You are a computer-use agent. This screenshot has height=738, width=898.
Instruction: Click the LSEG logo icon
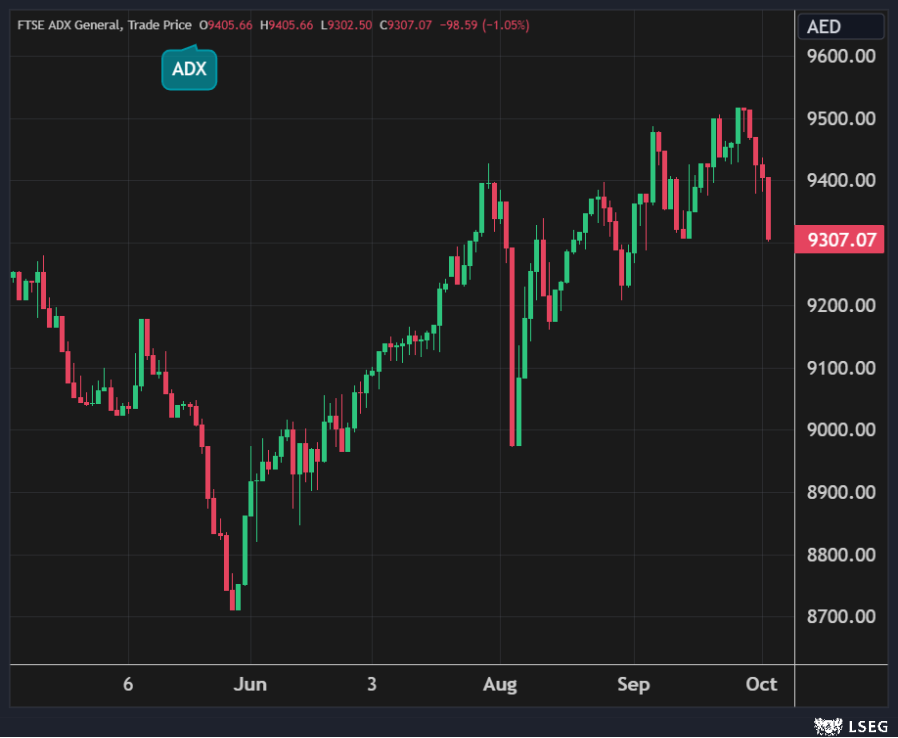pos(825,723)
